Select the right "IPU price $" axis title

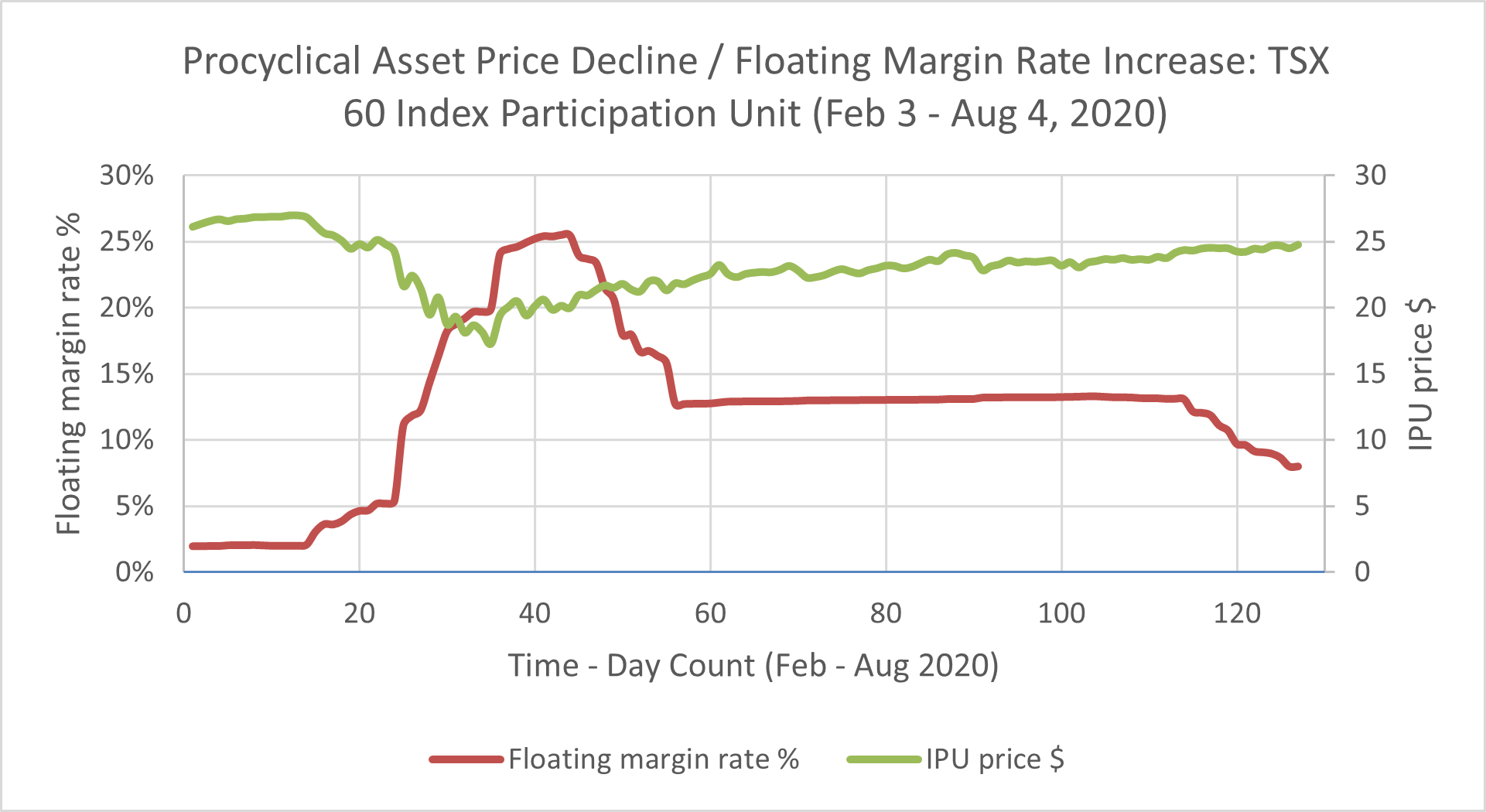[1421, 374]
